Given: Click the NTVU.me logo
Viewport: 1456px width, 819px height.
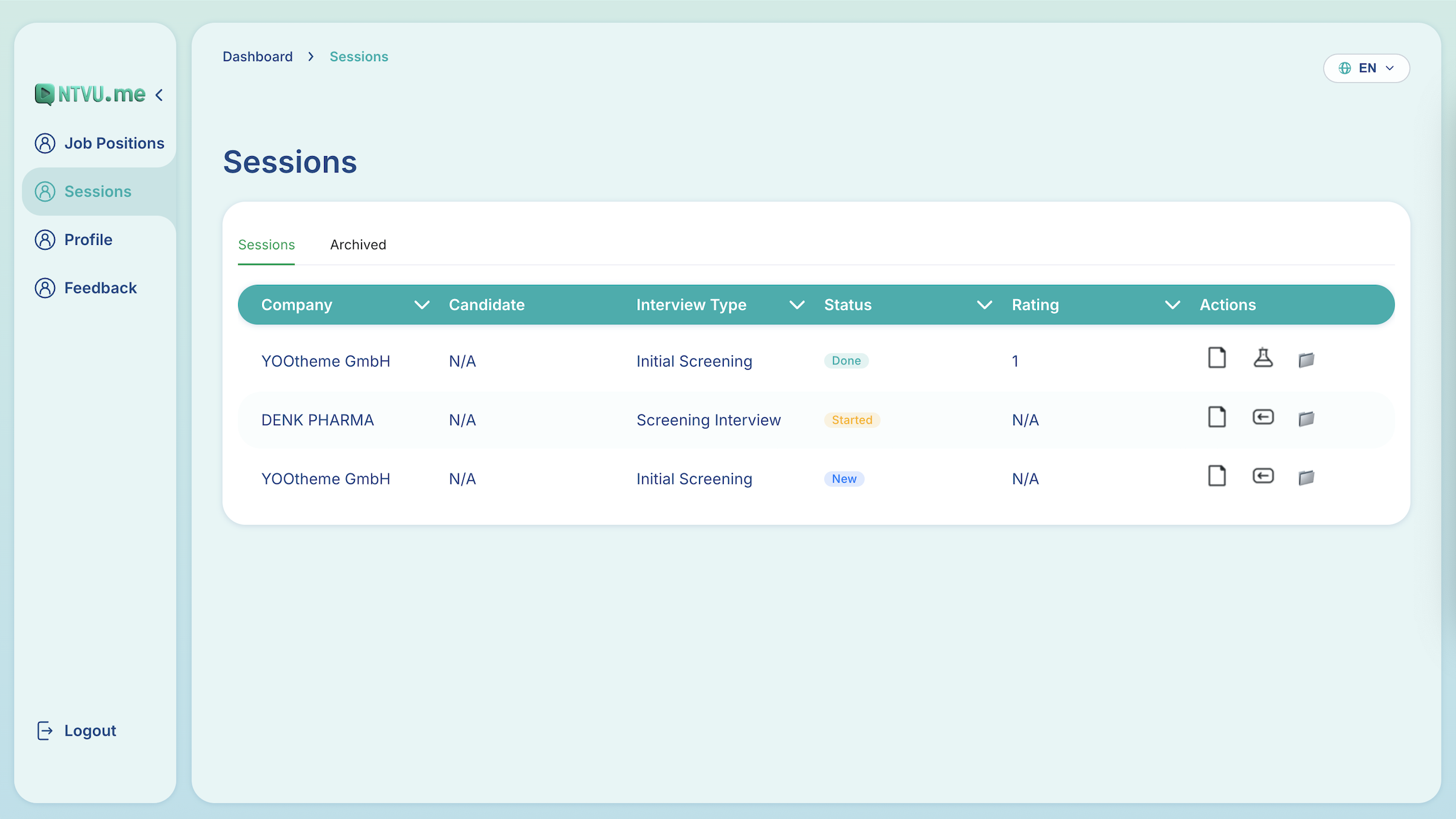Looking at the screenshot, I should [91, 94].
